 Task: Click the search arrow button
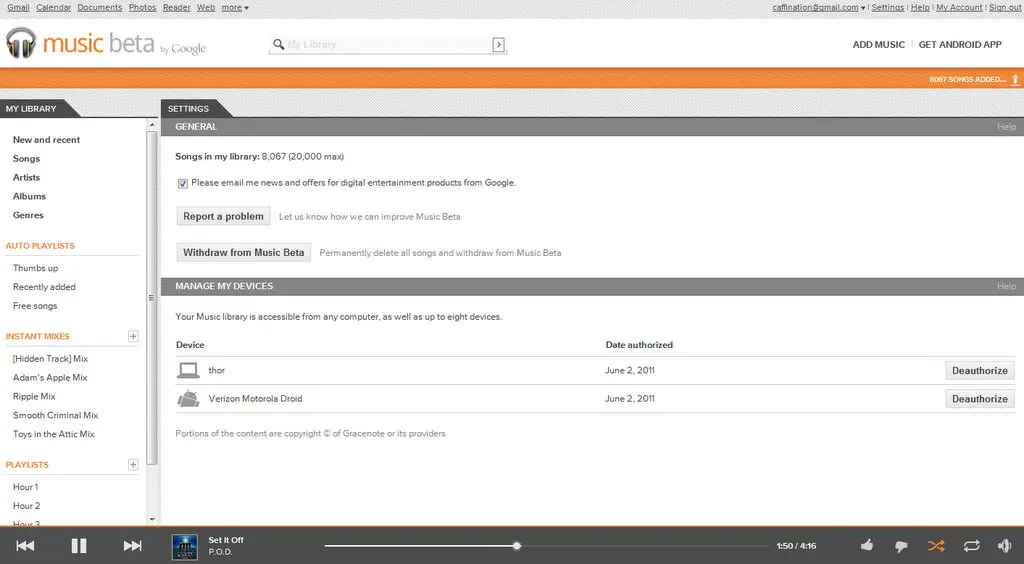point(498,45)
